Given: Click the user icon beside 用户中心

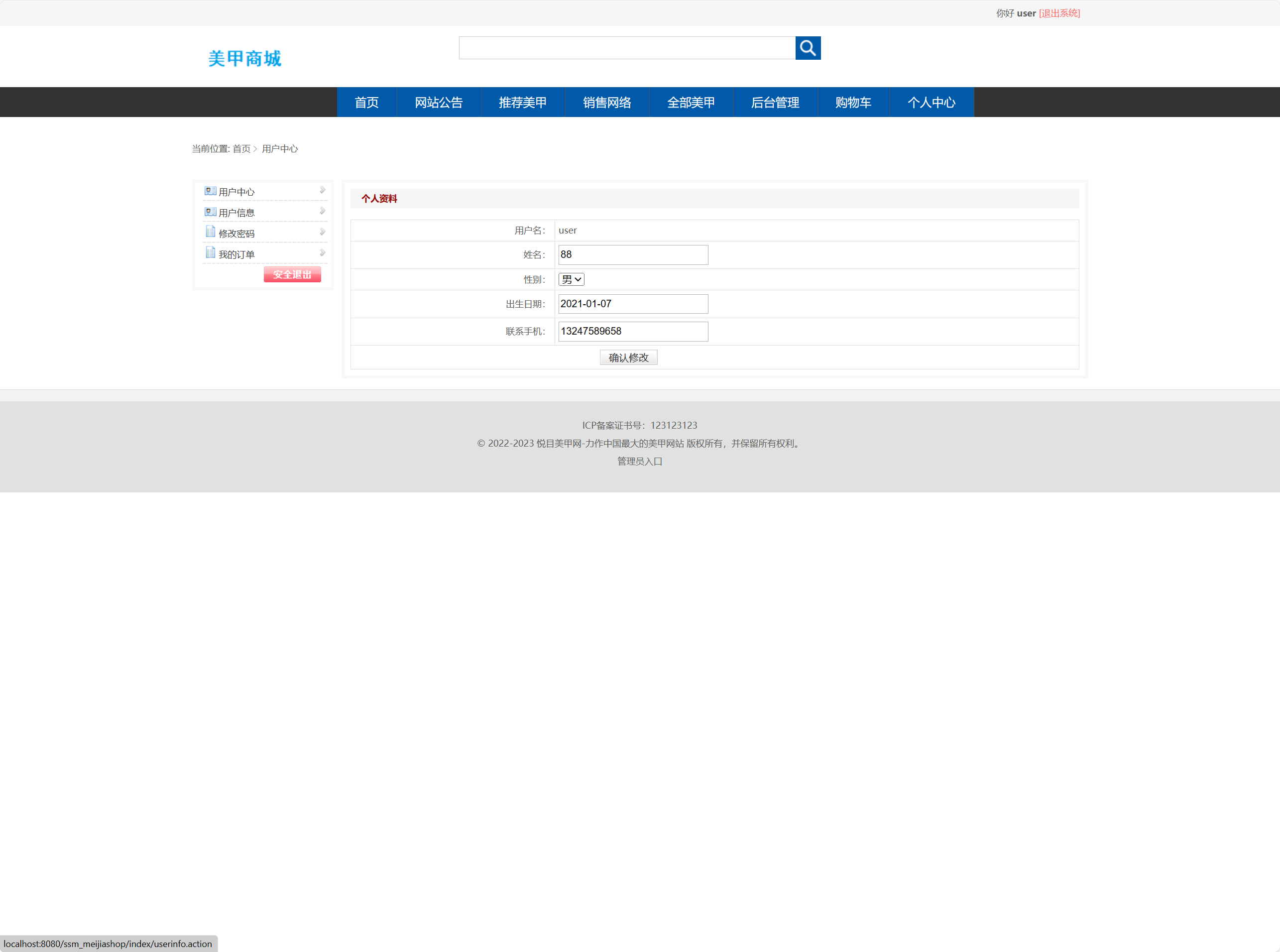Looking at the screenshot, I should [210, 190].
